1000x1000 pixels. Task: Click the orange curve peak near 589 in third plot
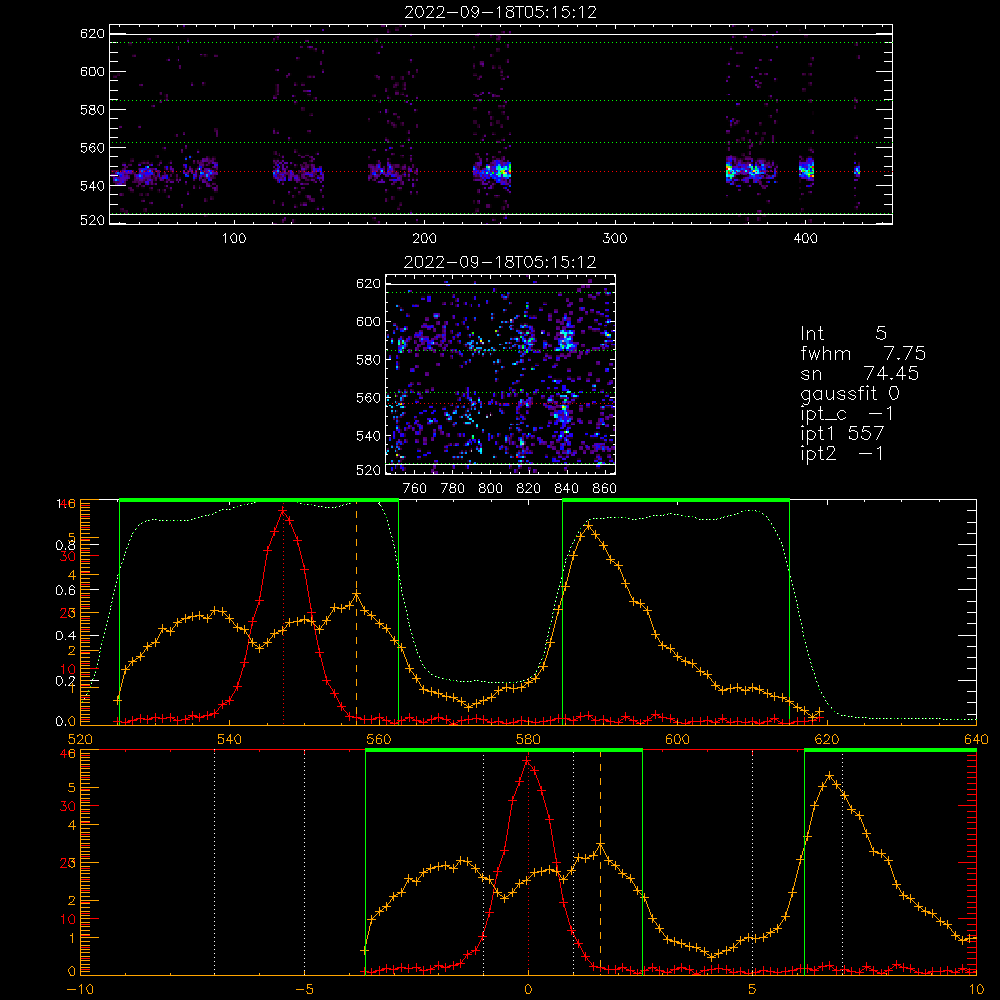coord(588,526)
